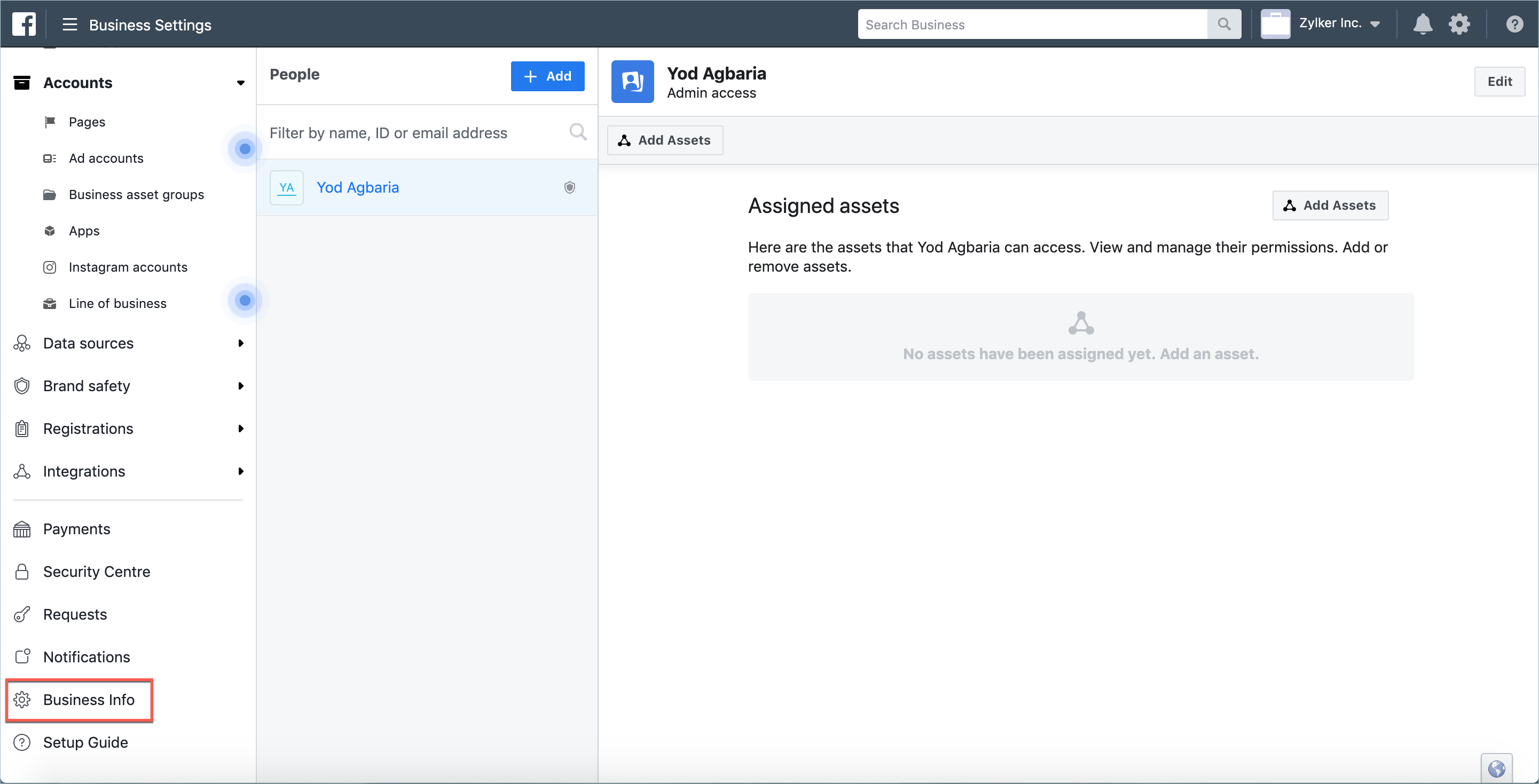Click the filter search magnifier icon in People

pyautogui.click(x=577, y=132)
